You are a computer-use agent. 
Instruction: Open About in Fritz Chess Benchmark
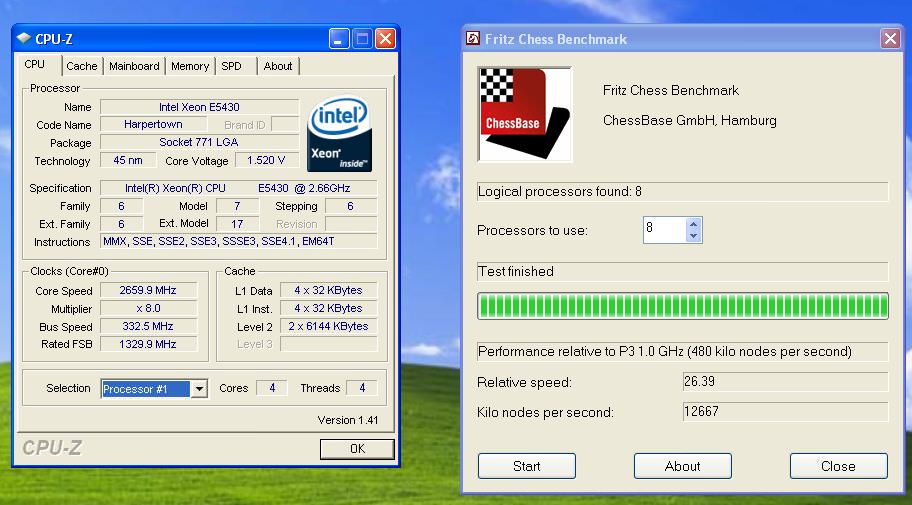pos(683,466)
